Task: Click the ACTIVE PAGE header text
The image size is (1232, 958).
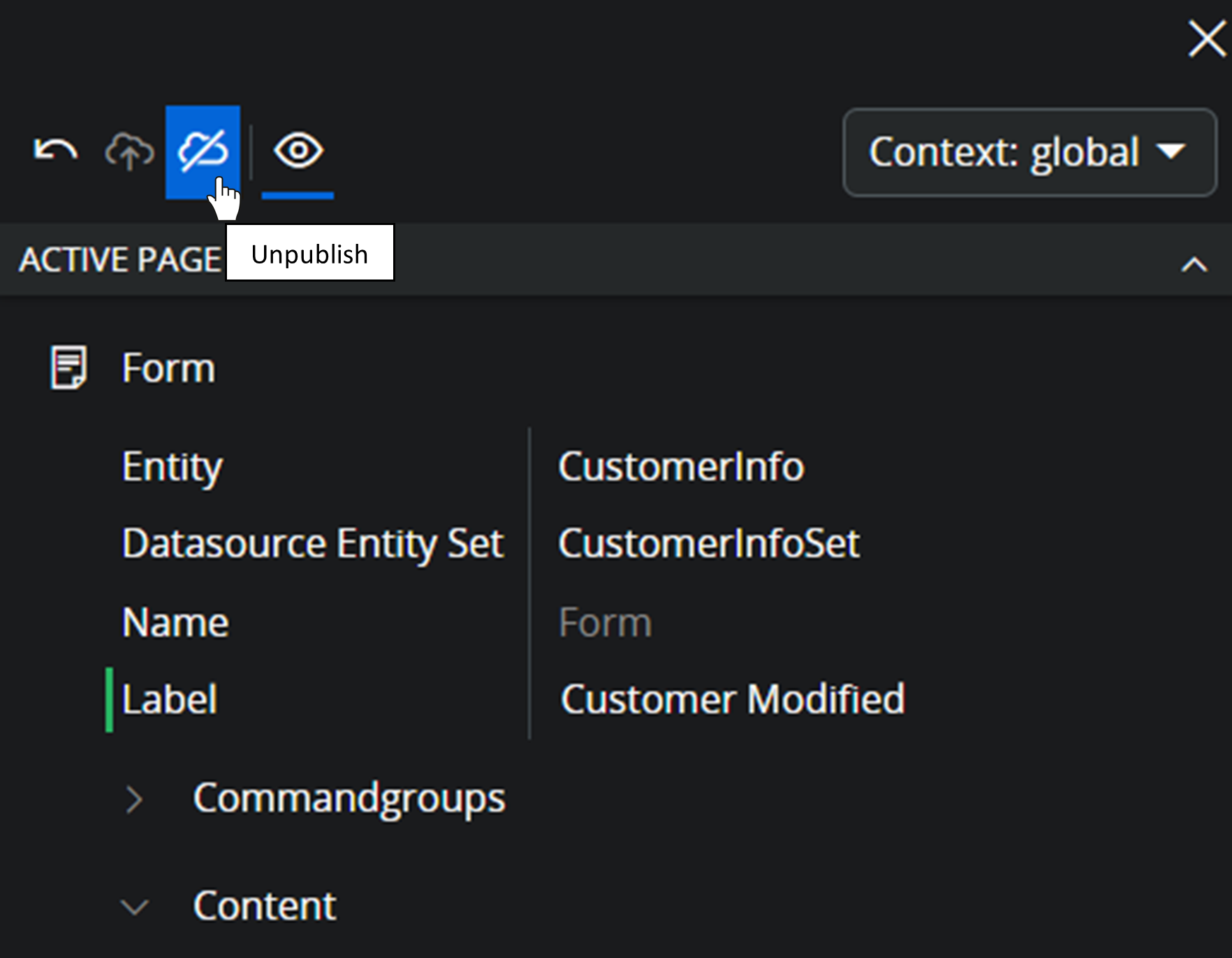Action: click(120, 260)
